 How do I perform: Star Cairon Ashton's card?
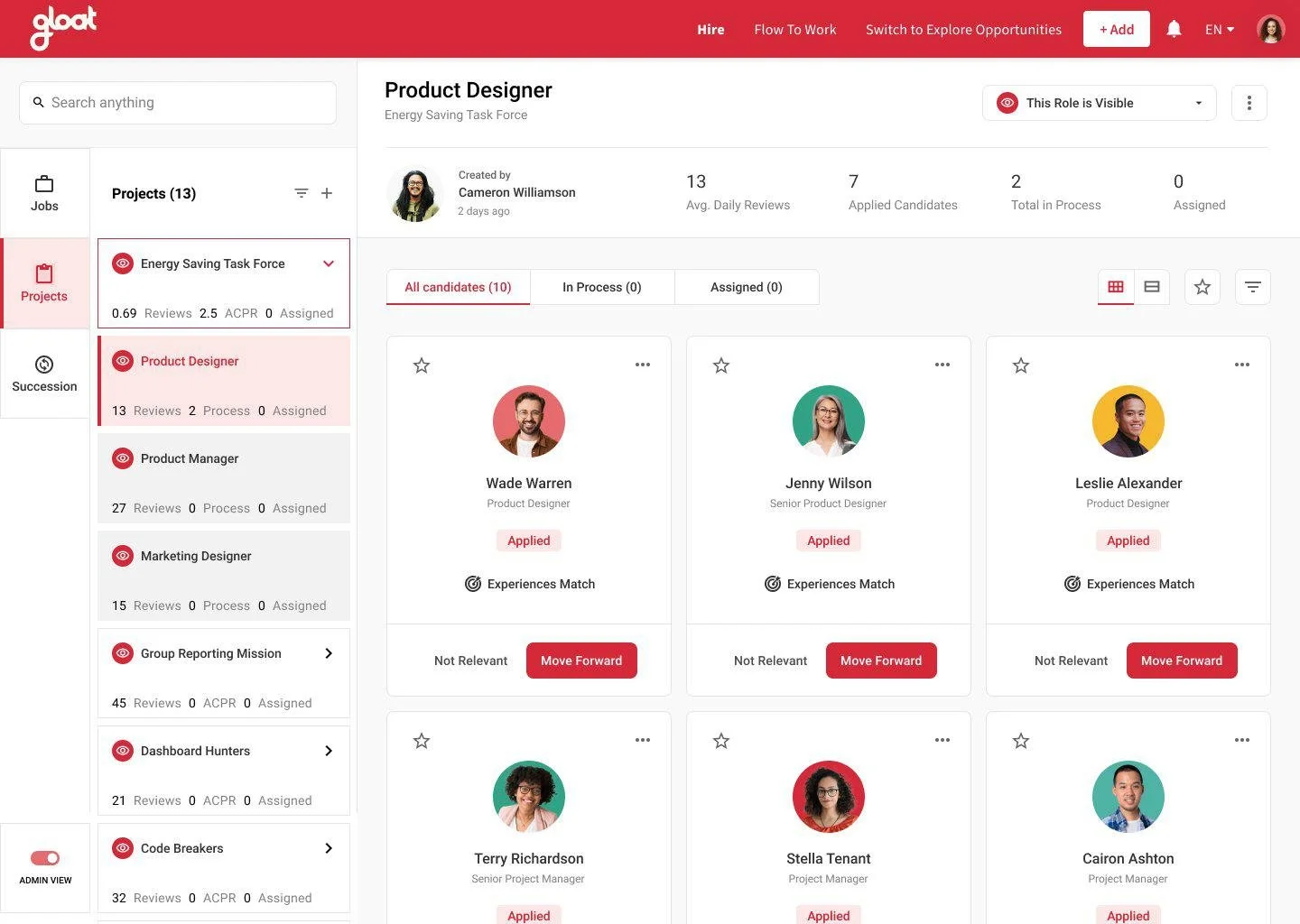click(x=1021, y=741)
